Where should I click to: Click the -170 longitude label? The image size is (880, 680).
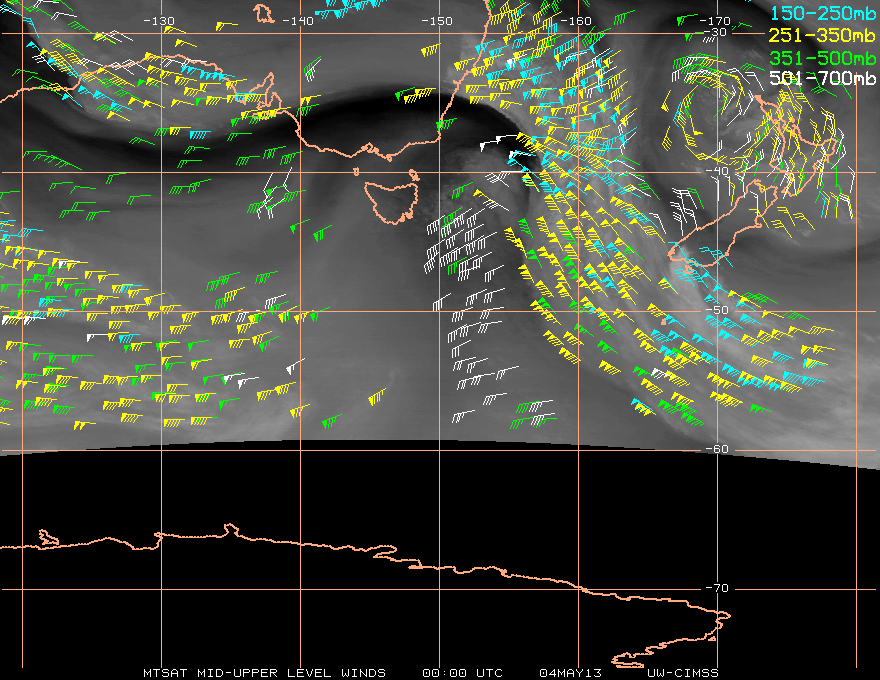click(714, 21)
